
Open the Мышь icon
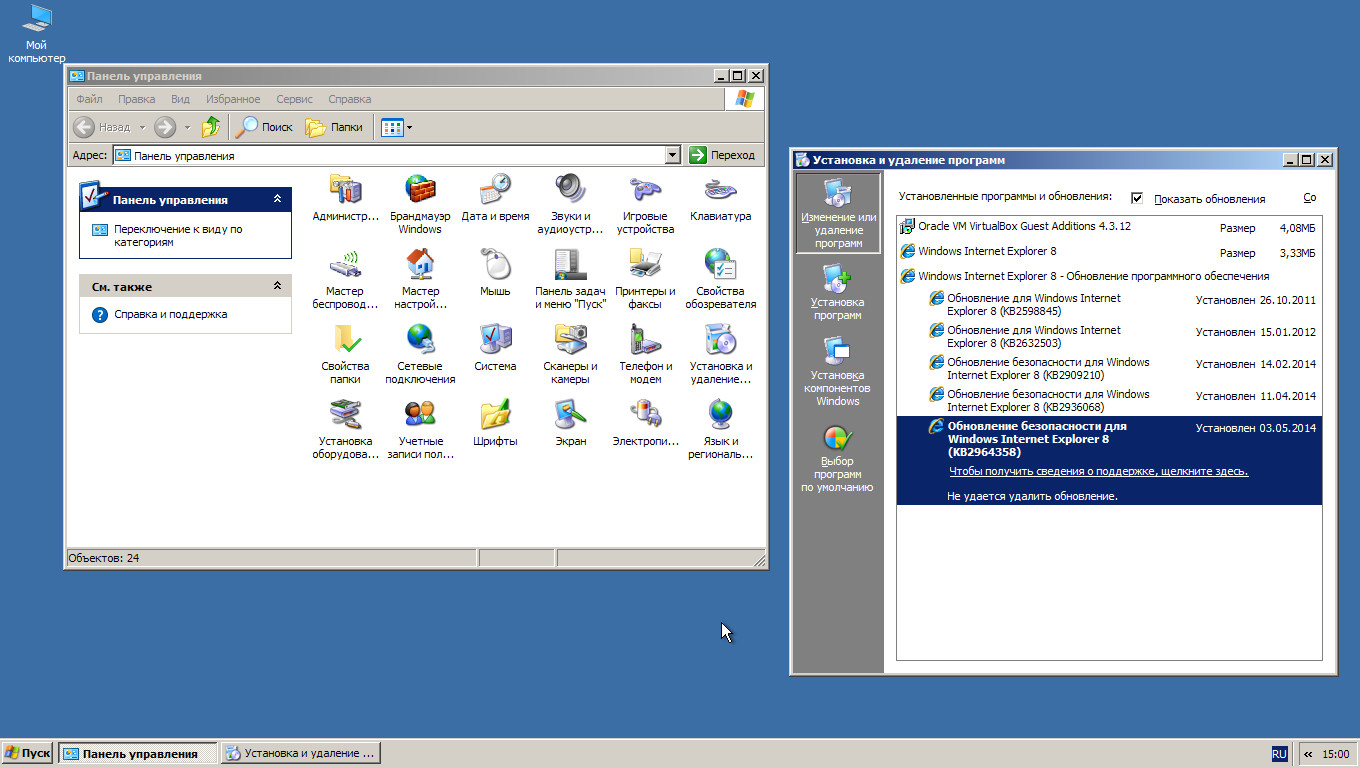pos(495,272)
